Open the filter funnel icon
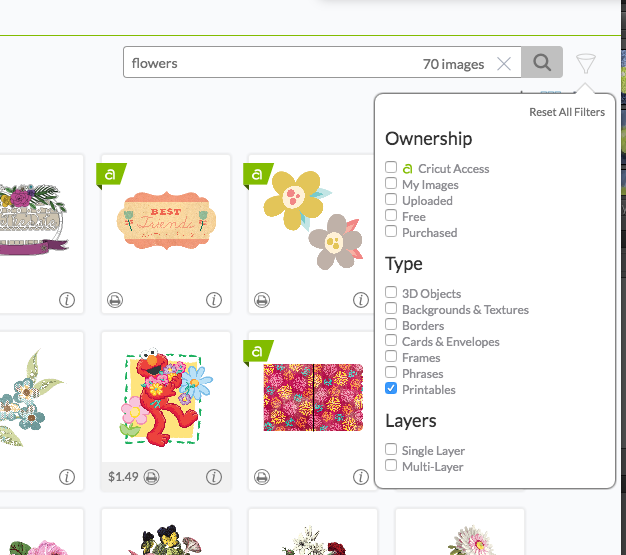This screenshot has width=626, height=555. point(586,63)
